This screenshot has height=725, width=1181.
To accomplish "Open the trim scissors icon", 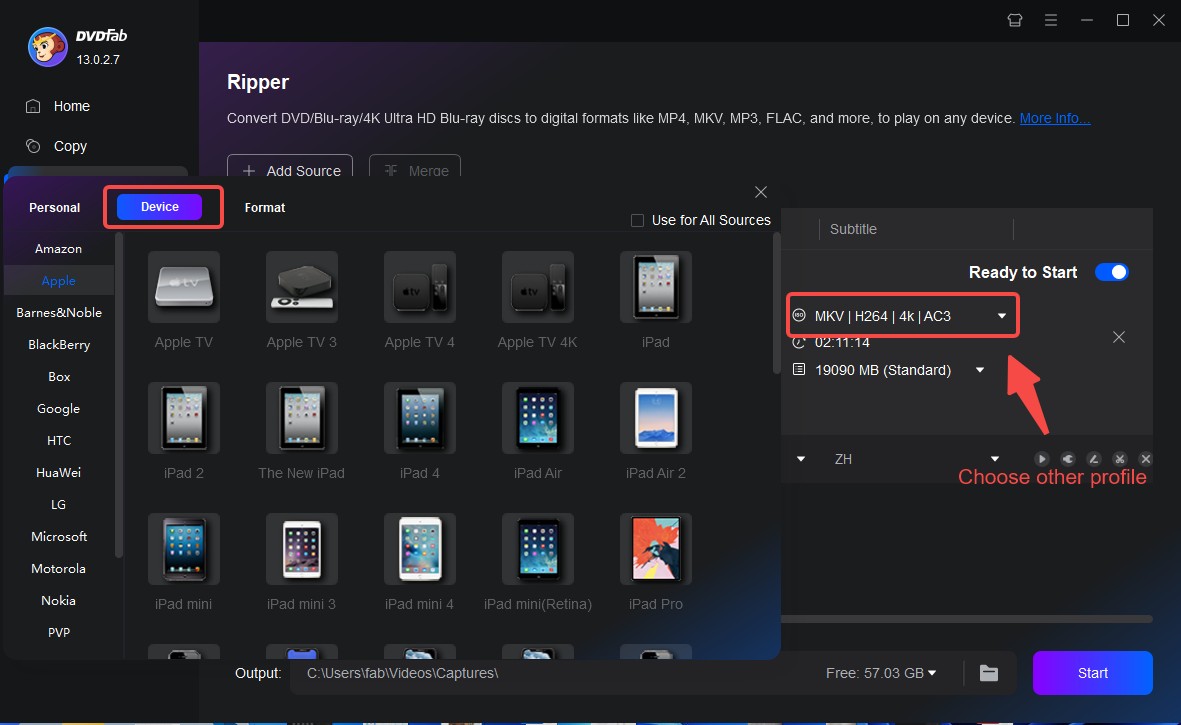I will tap(1120, 458).
